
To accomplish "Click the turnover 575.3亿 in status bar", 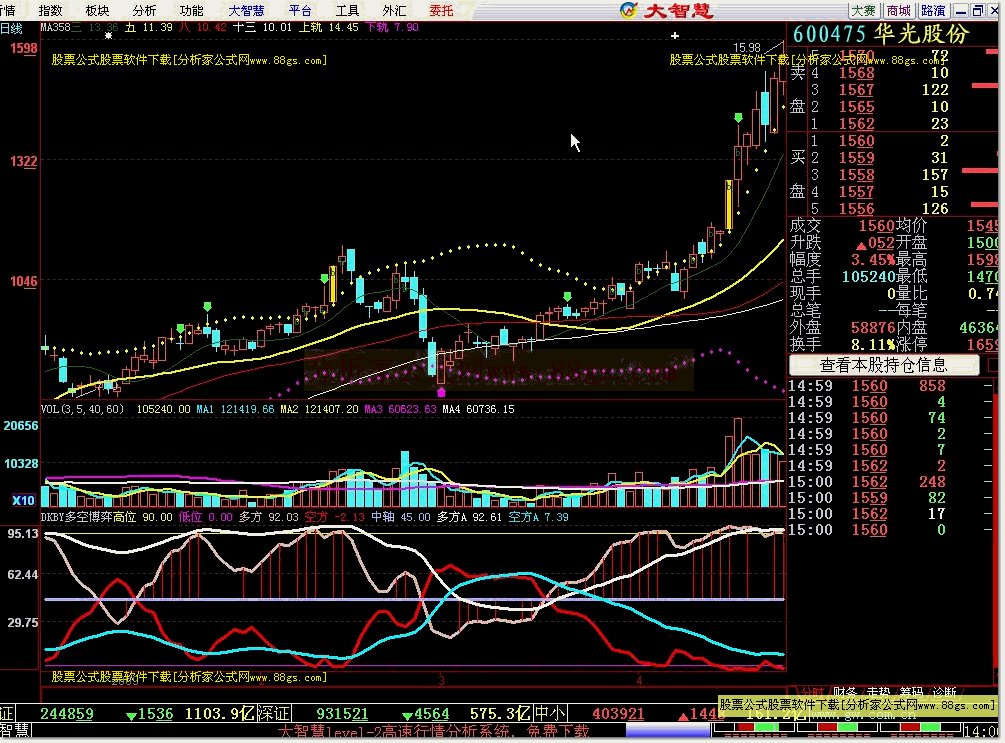I will [501, 714].
